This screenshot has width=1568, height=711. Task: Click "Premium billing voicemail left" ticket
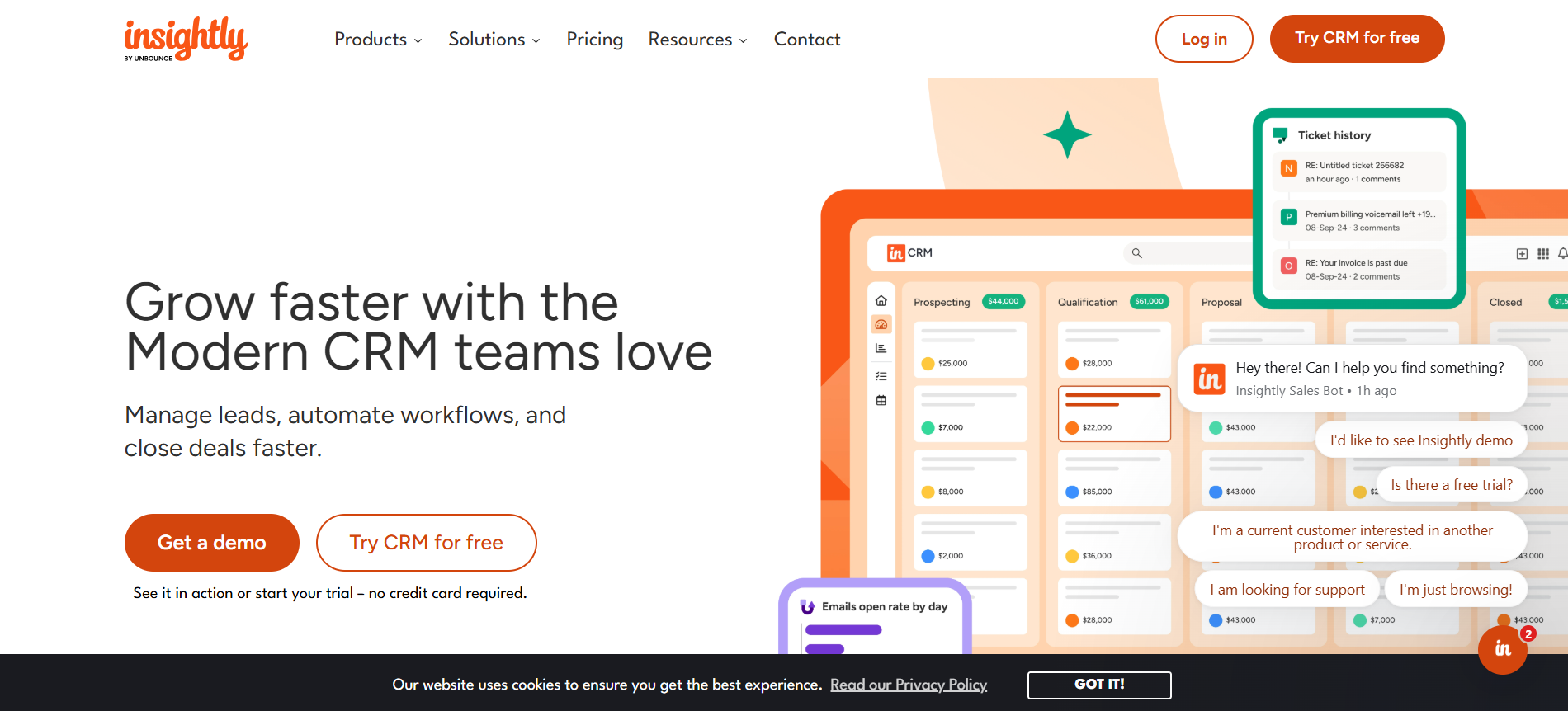pos(1359,220)
